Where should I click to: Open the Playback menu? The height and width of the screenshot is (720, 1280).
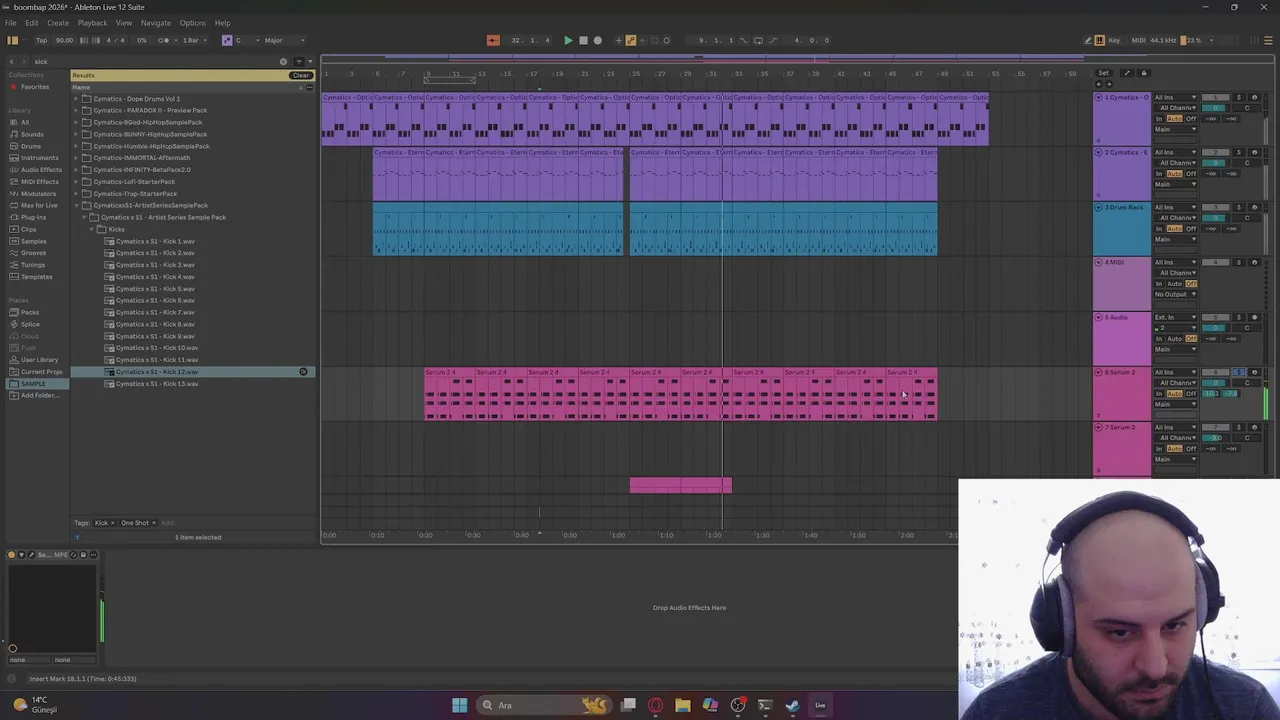coord(92,23)
